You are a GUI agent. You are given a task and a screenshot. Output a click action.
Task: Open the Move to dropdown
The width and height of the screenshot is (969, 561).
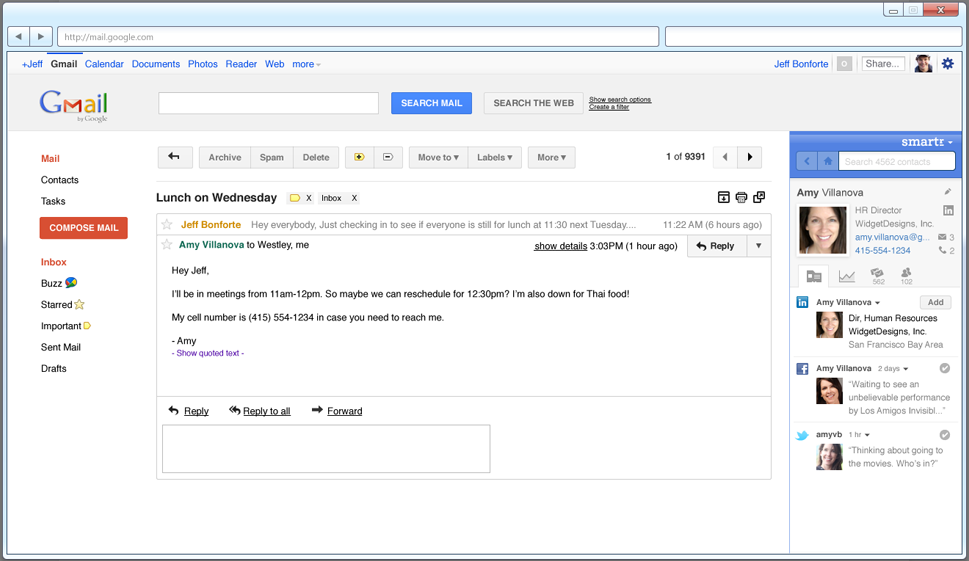438,157
